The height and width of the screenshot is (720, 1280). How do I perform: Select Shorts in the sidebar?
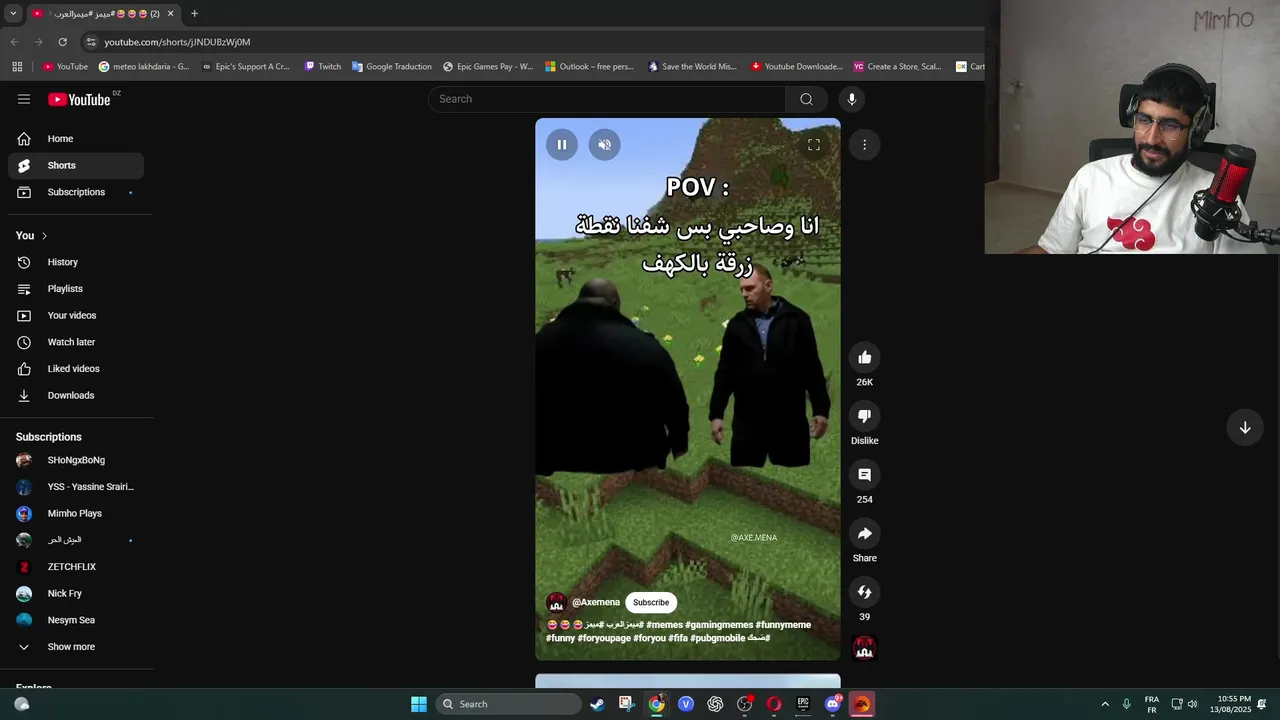point(76,166)
